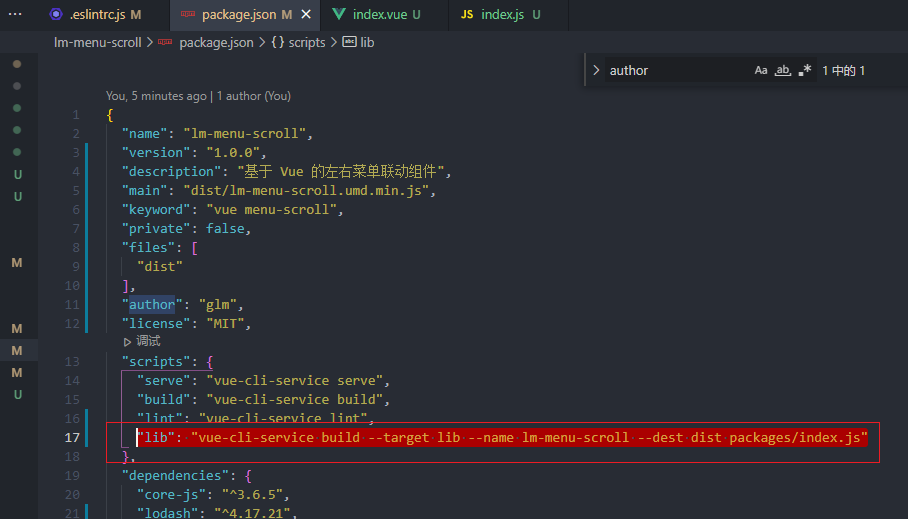Click the play triangle beside 调试
Screen dimensions: 908x519
point(127,342)
